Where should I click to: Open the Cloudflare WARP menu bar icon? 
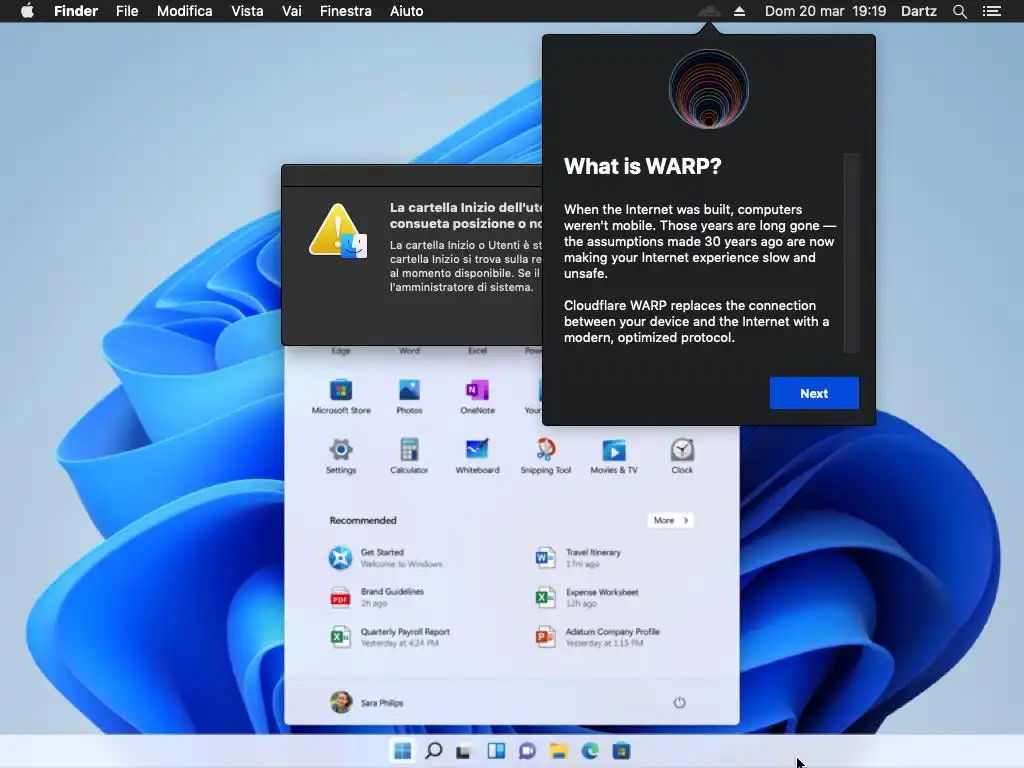[709, 11]
